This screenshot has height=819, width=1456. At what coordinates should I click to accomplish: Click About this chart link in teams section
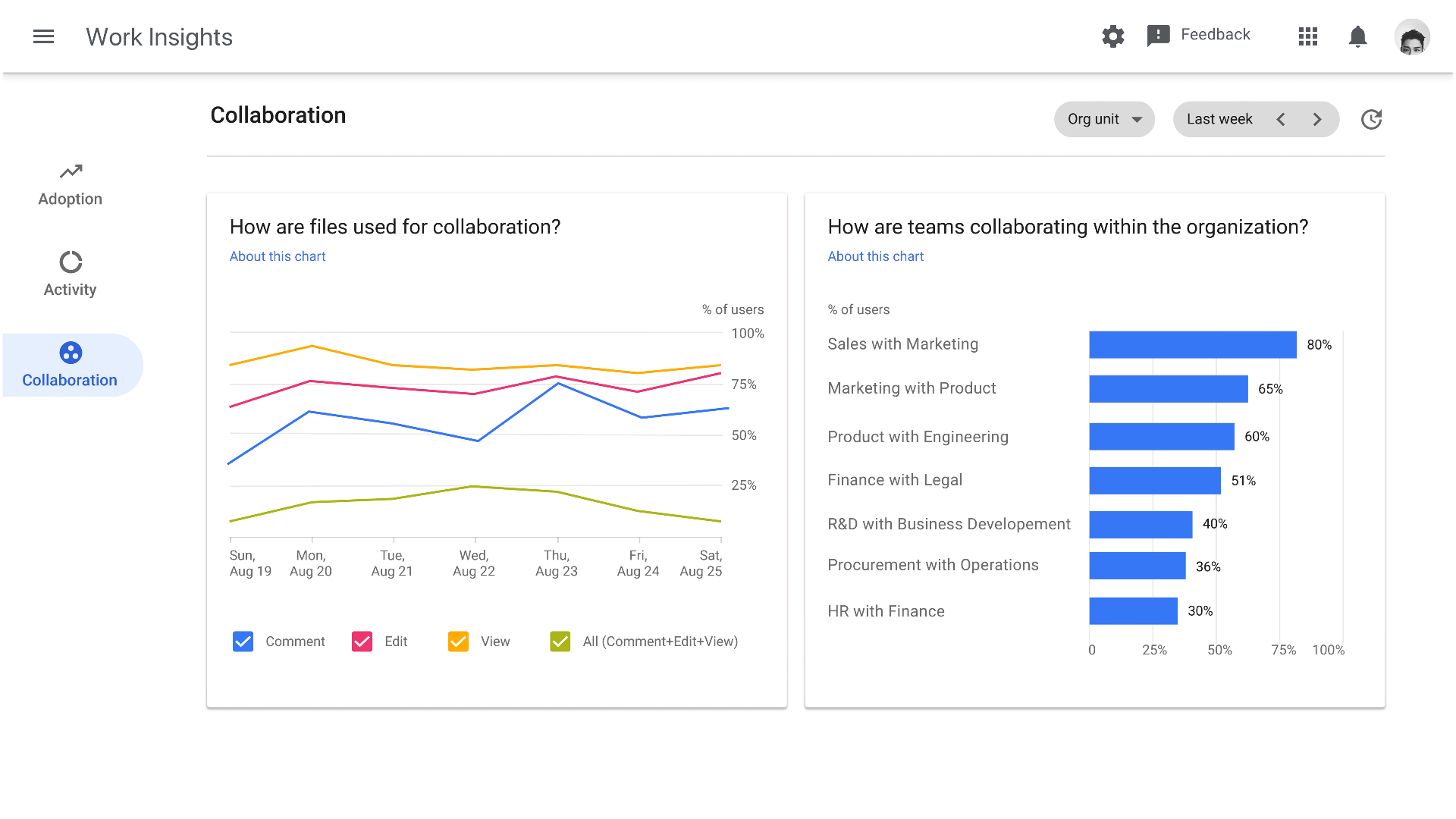875,256
